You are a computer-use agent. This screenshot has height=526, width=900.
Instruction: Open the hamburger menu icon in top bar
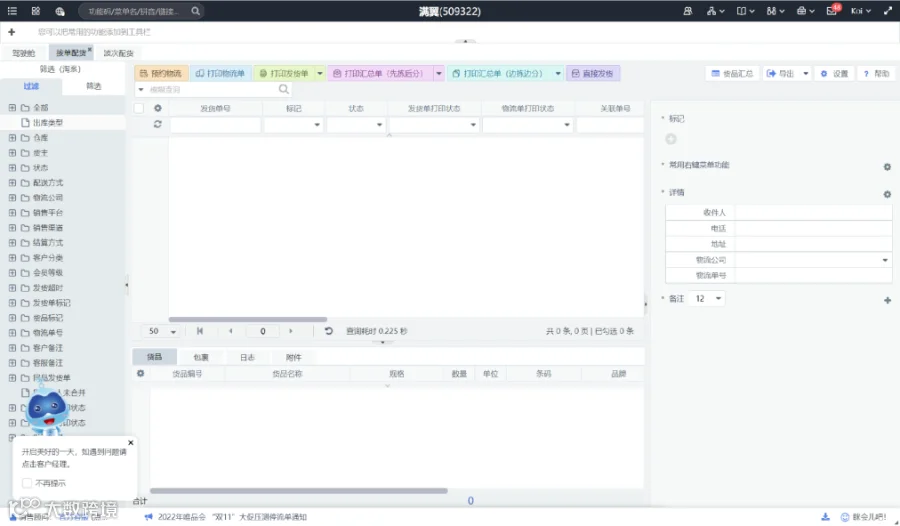(x=12, y=11)
